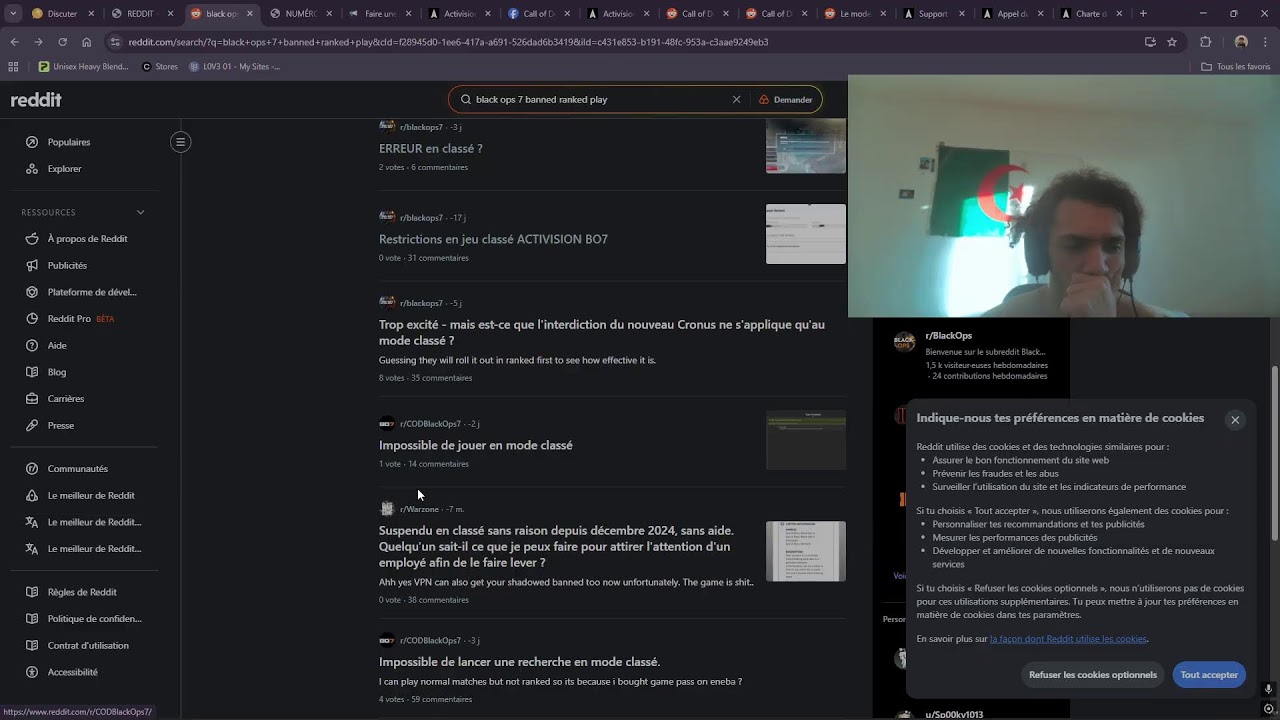Click the browser address bar URL
The image size is (1280, 720).
(448, 42)
